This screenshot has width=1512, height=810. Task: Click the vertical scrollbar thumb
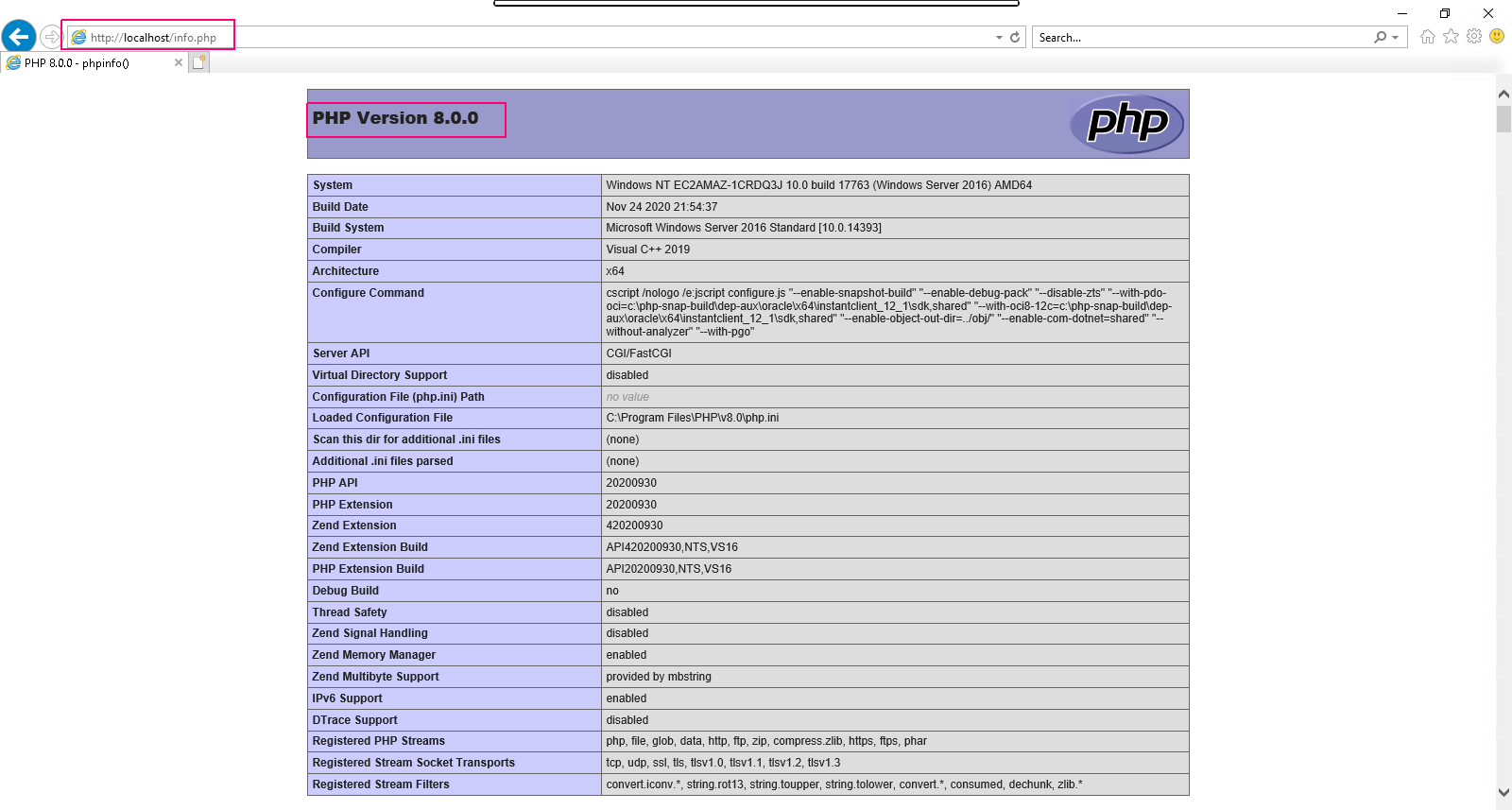coord(1503,118)
